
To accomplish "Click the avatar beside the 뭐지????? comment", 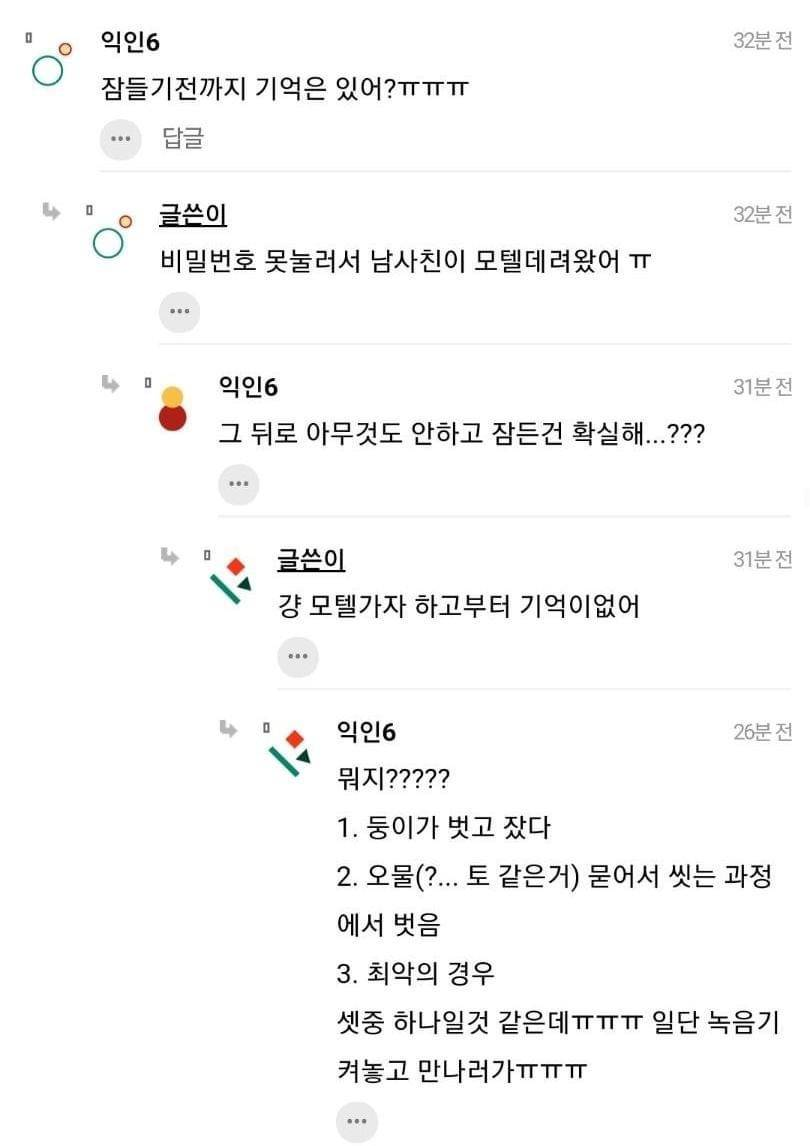I will 290,755.
